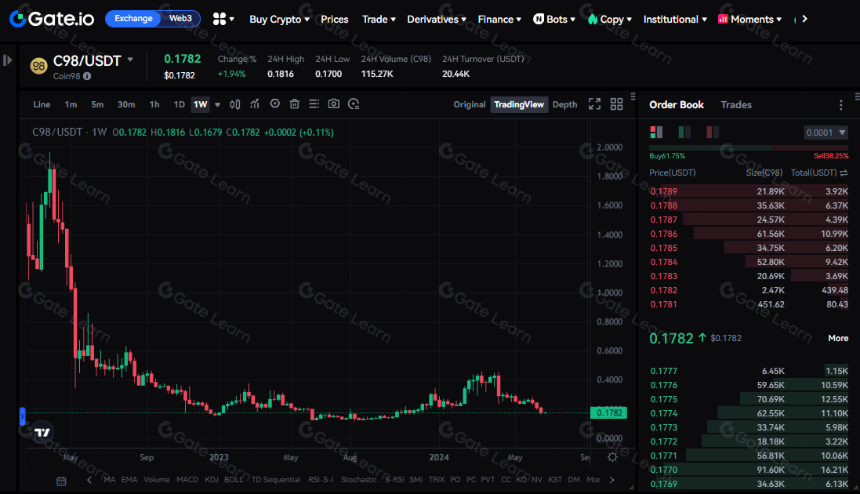
Task: Open the Bots dropdown menu
Action: 554,19
